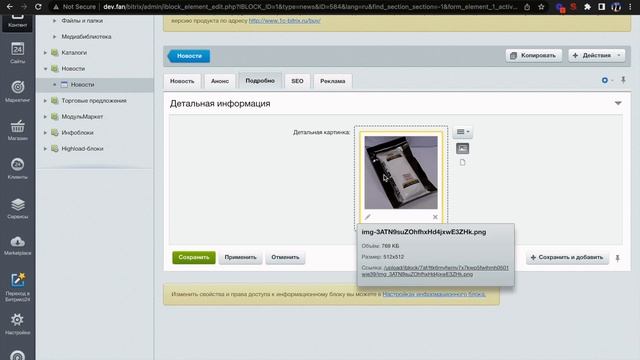Open the Переход в Битрикс24 icon
The height and width of the screenshot is (360, 640).
[x=17, y=287]
